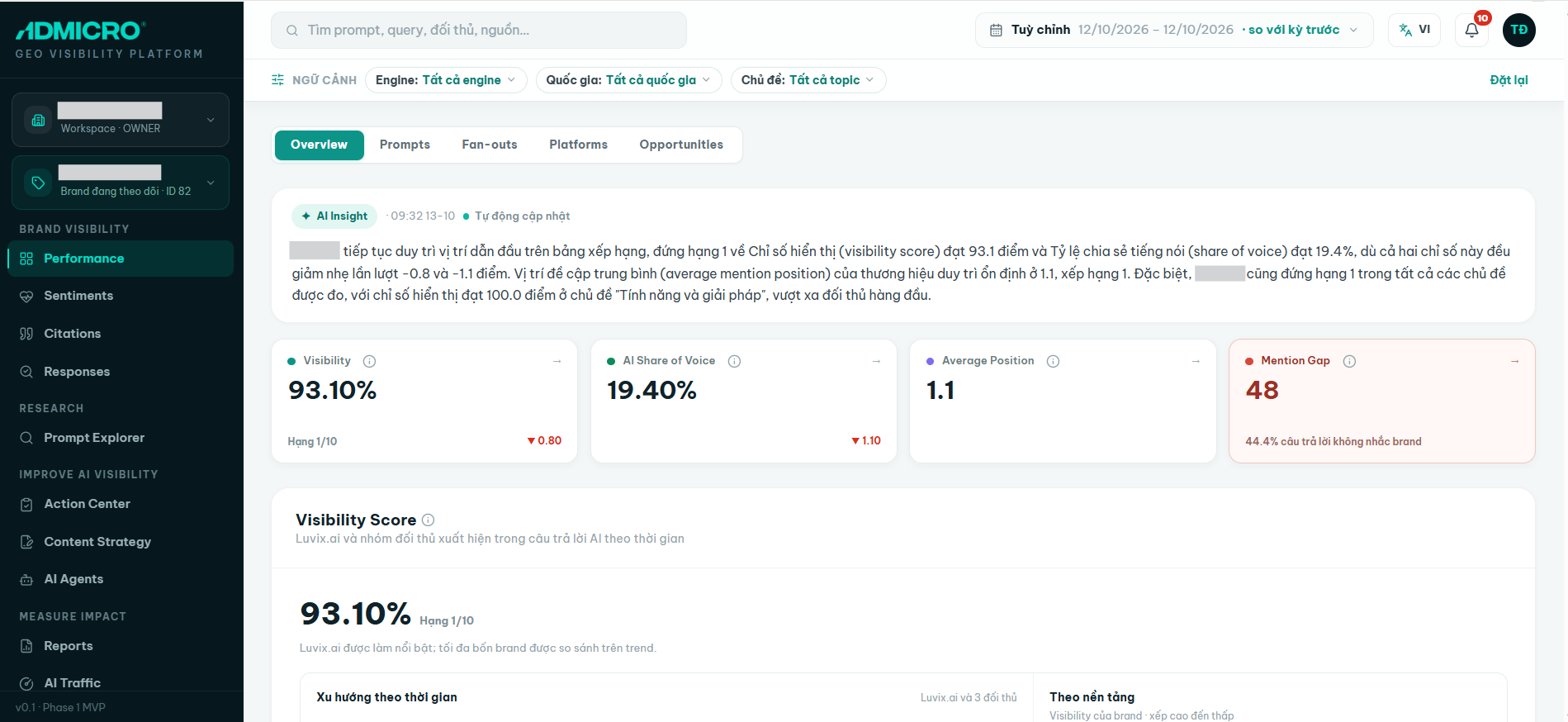Open the TĐ user avatar menu
1568x722 pixels.
point(1518,31)
